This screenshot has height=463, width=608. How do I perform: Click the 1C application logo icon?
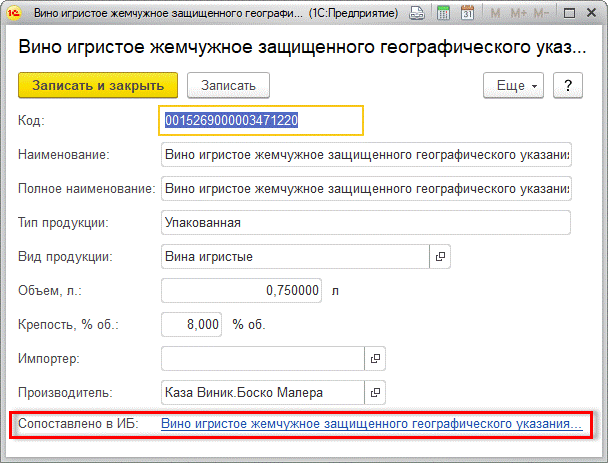coord(14,13)
